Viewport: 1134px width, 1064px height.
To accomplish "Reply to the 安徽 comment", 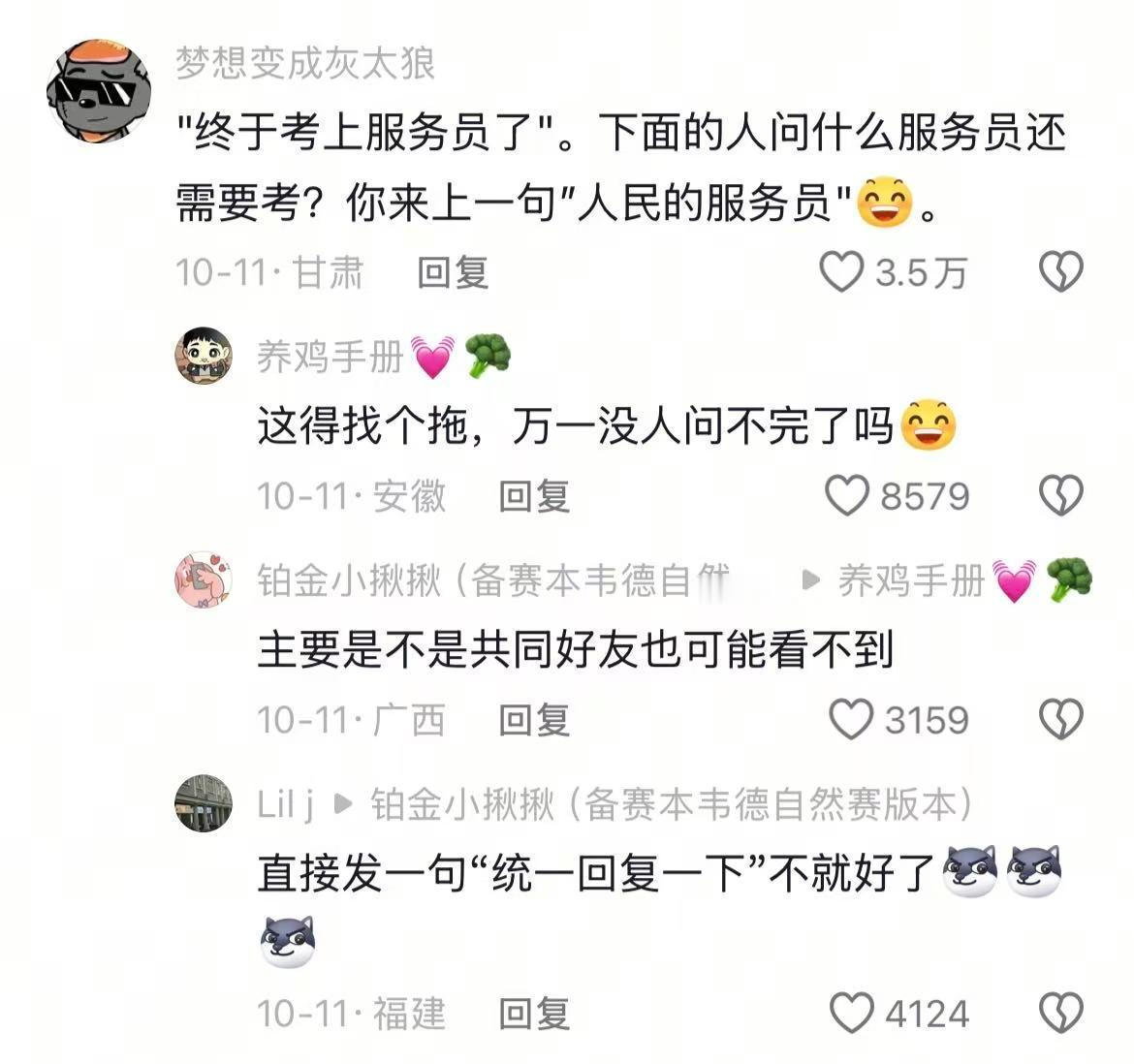I will pos(534,496).
